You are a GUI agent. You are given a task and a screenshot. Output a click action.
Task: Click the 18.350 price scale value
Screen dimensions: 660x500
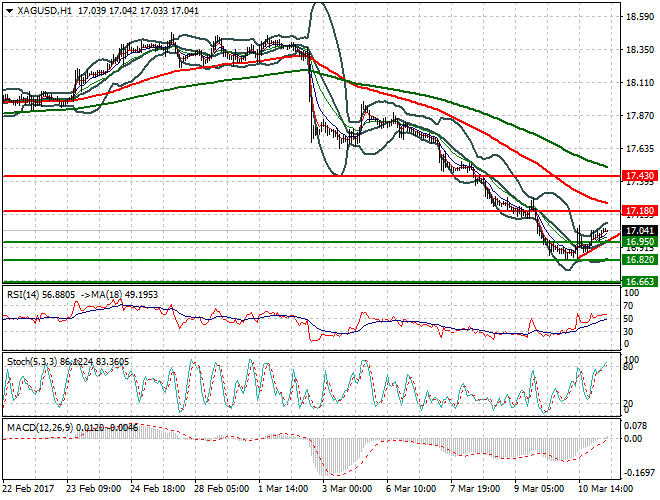(x=640, y=50)
